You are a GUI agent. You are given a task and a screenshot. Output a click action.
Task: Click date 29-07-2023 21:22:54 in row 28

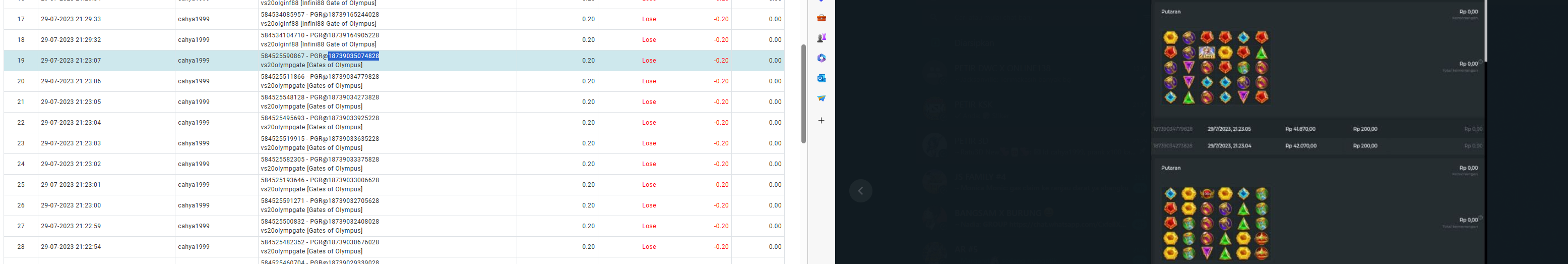(71, 247)
